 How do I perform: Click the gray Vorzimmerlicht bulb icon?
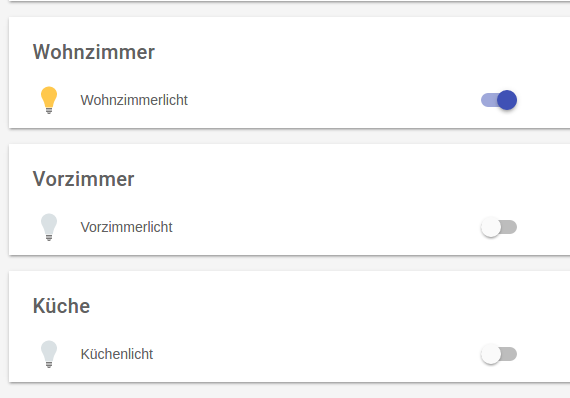tap(49, 227)
